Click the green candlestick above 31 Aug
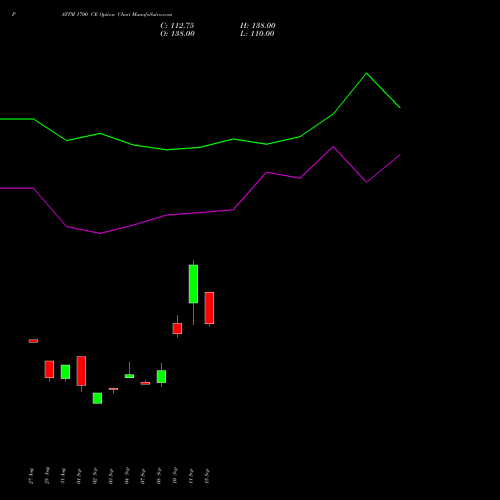Screen dimensions: 500x500 pyautogui.click(x=65, y=372)
